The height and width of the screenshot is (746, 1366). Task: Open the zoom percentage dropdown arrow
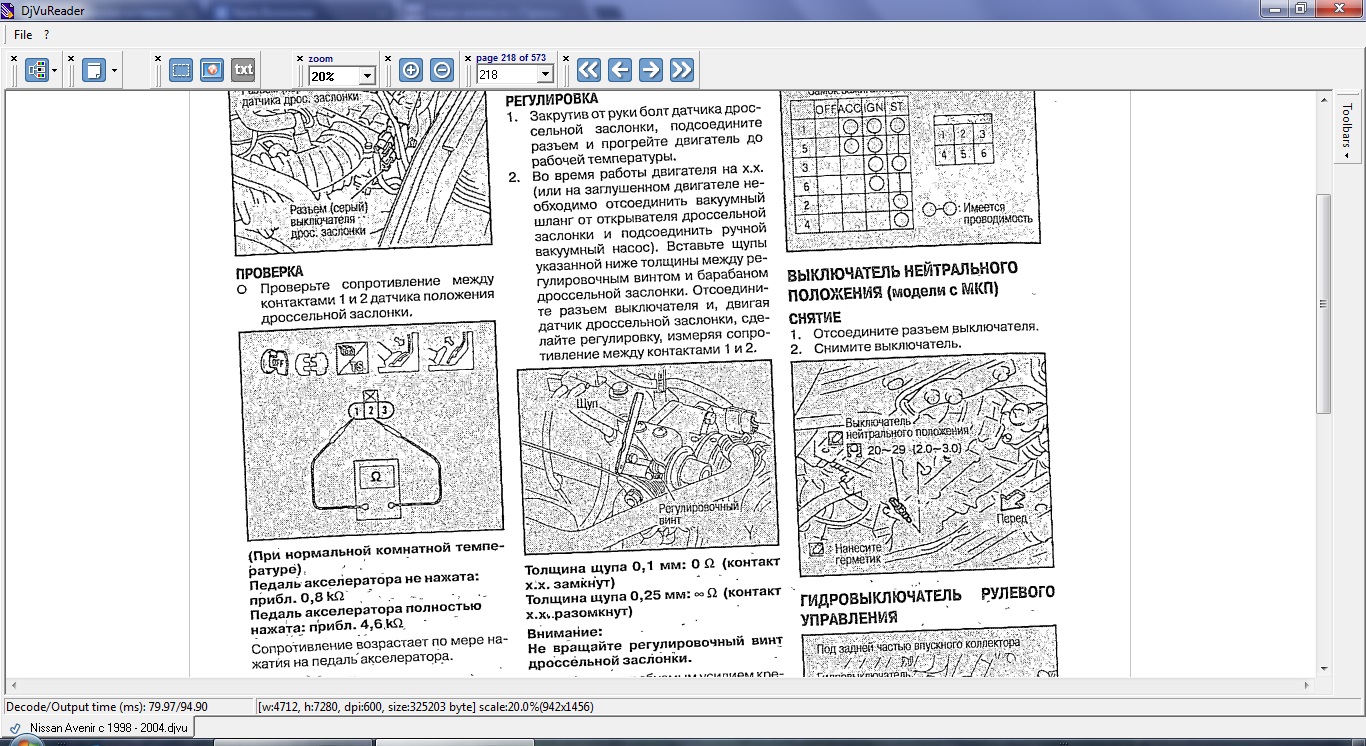click(367, 75)
